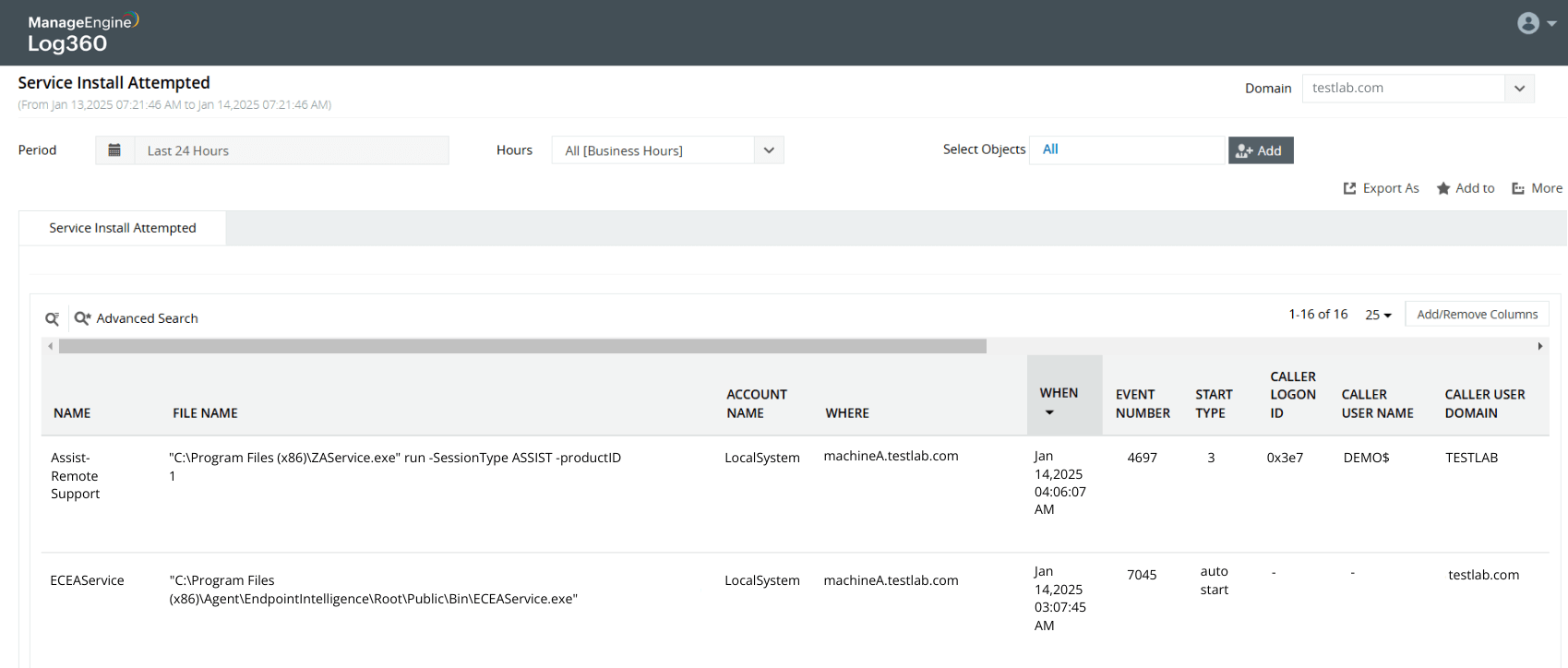Click the Select Objects input field
The width and height of the screenshot is (1568, 668).
1127,149
